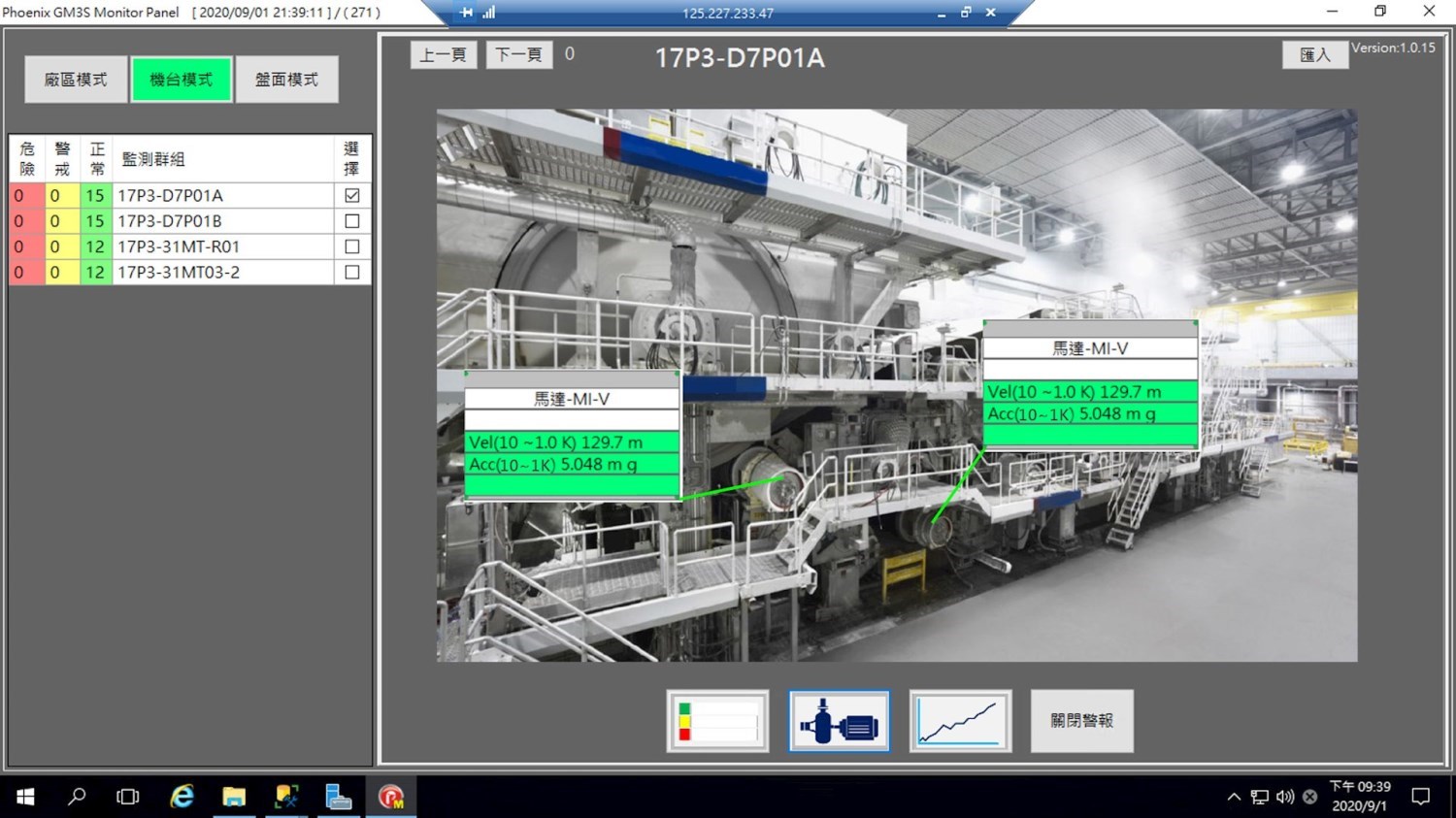Viewport: 1456px width, 818px height.
Task: Select the 17P3-D7P01B row name
Action: pos(170,221)
